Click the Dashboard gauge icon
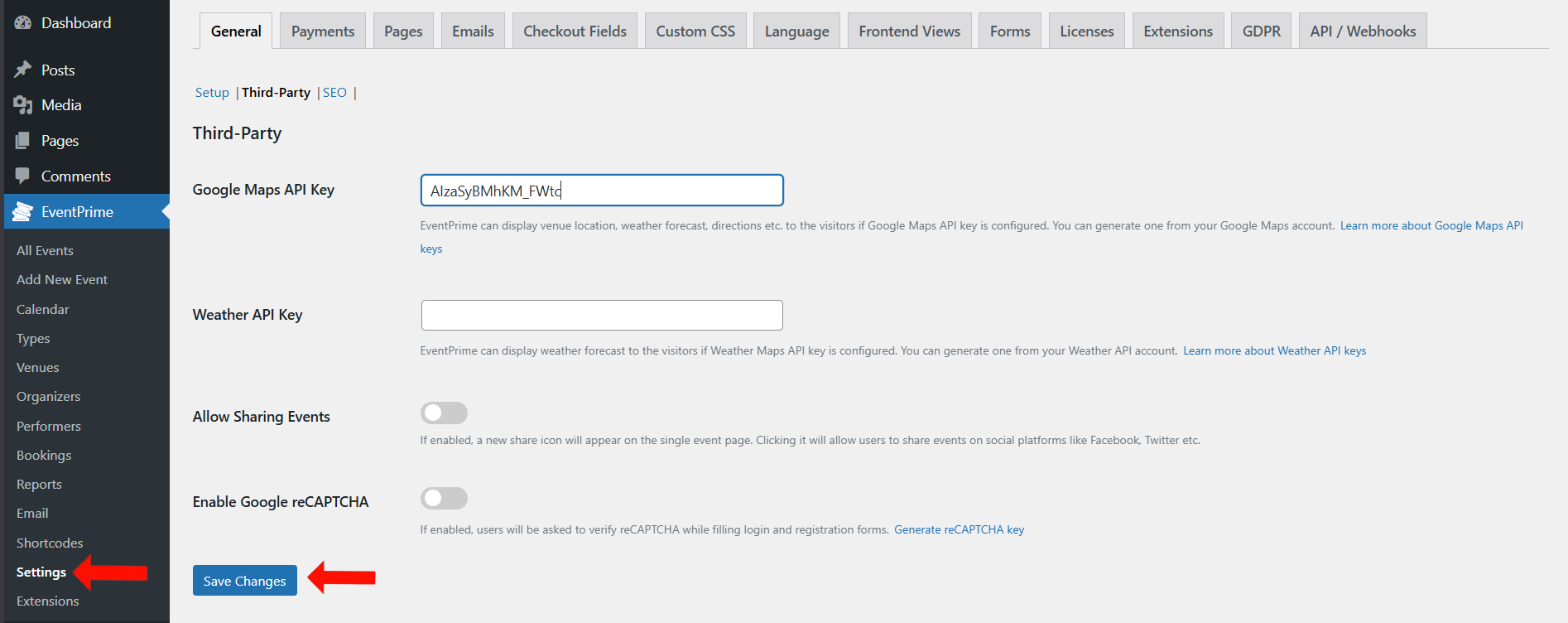Viewport: 1568px width, 623px height. point(23,23)
